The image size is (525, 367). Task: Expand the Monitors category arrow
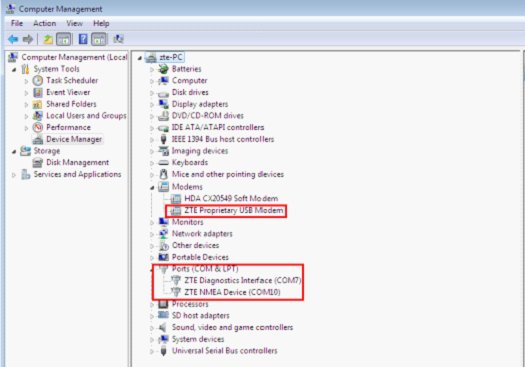coord(152,222)
